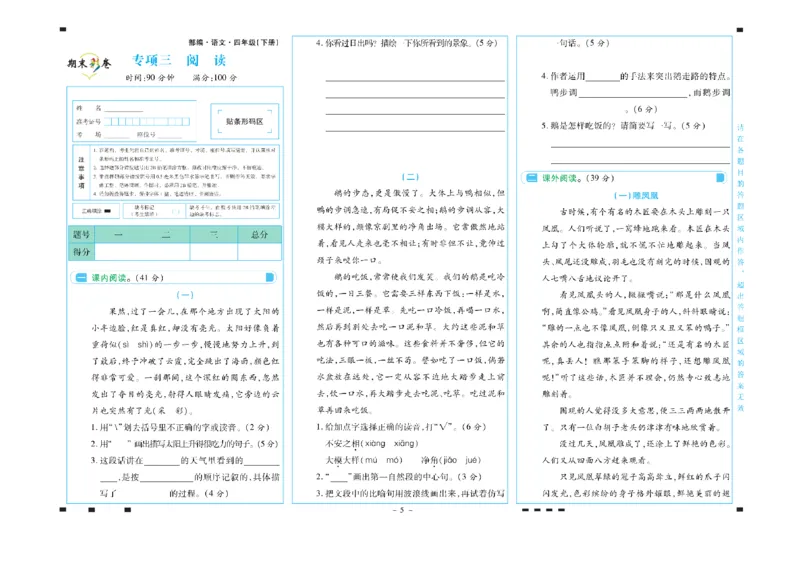Click the 座位号 blank line

[170, 135]
